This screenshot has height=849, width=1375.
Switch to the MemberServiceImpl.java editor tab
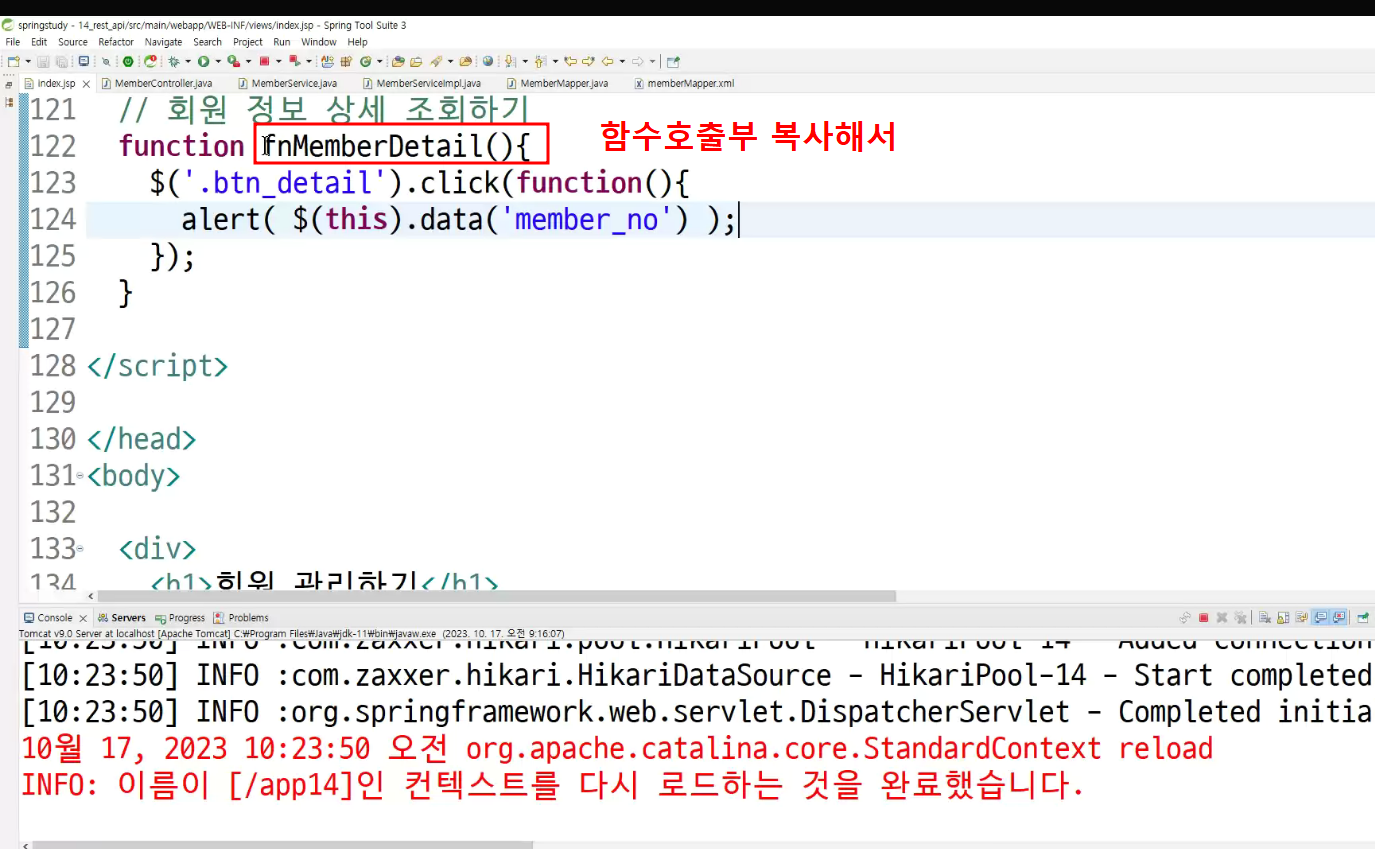(421, 84)
